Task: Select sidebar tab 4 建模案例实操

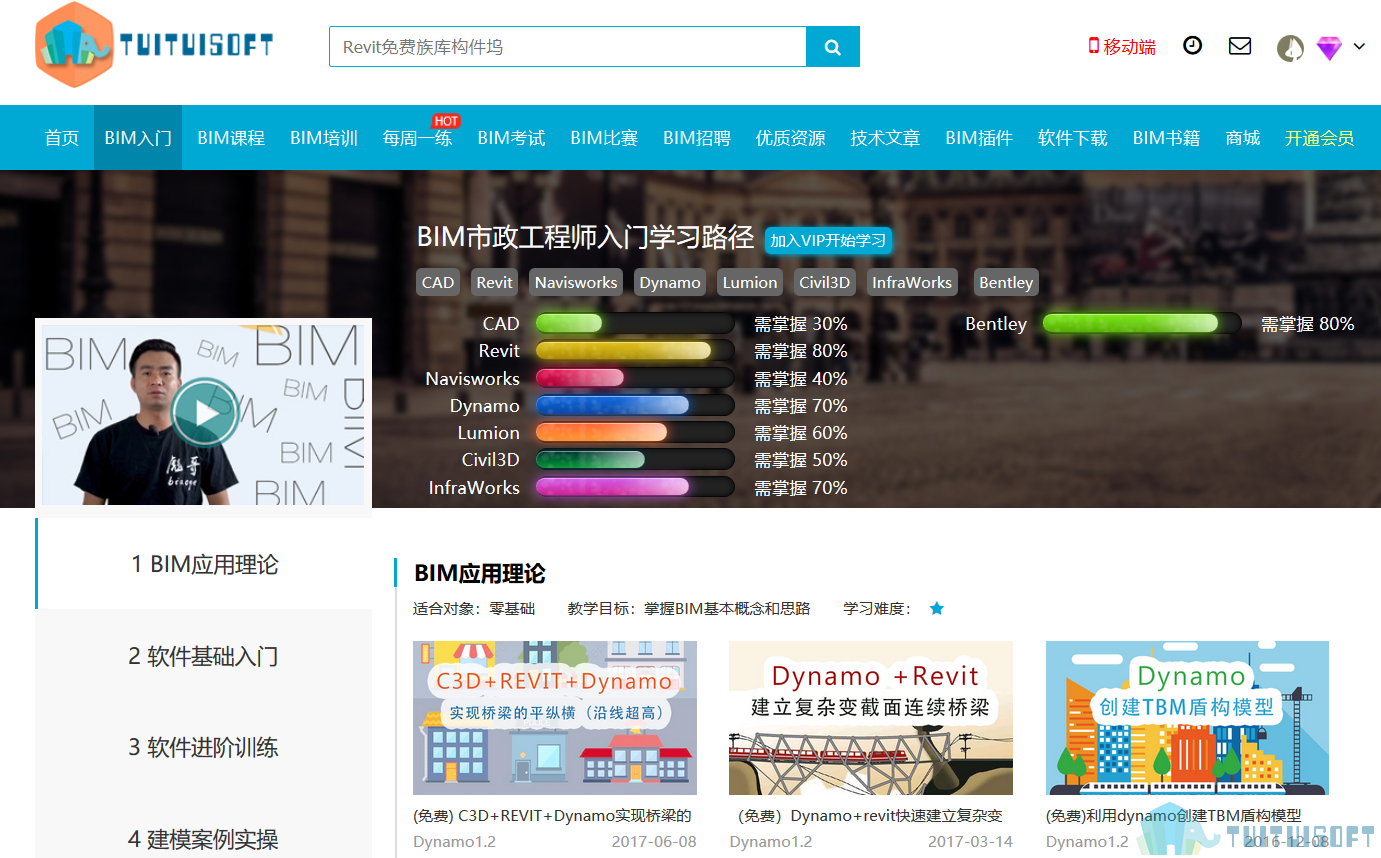Action: pos(204,839)
